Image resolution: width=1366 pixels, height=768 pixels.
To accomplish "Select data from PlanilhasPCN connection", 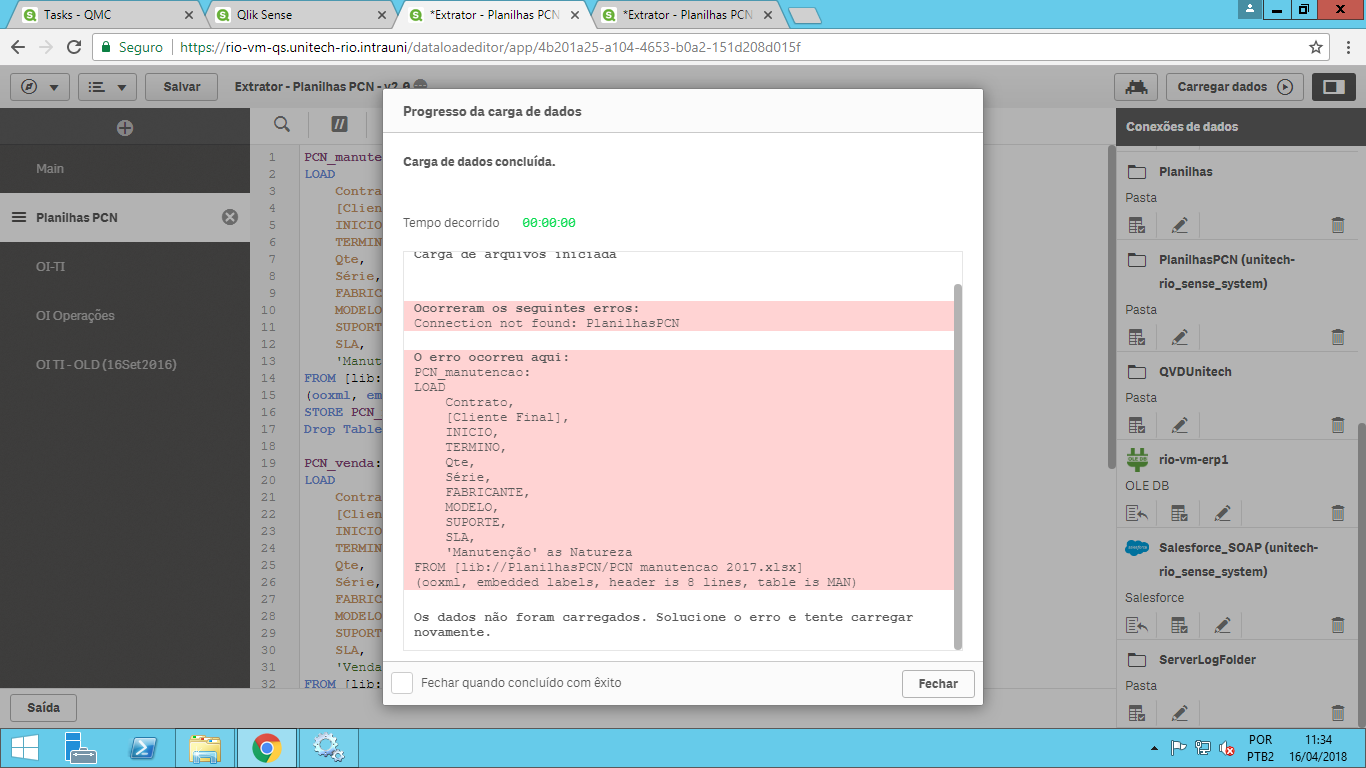I will [x=1137, y=337].
